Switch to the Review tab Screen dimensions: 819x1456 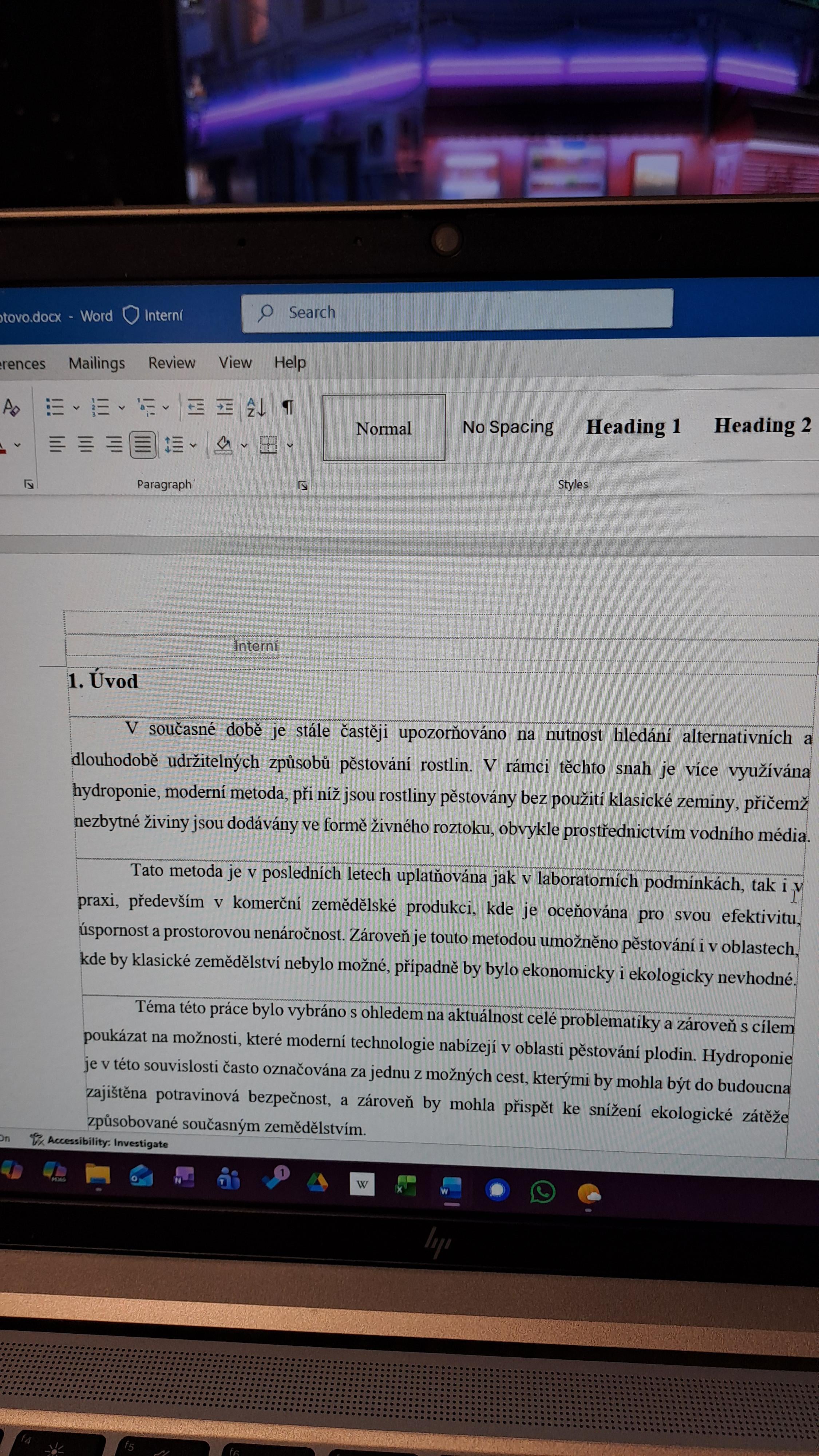171,363
